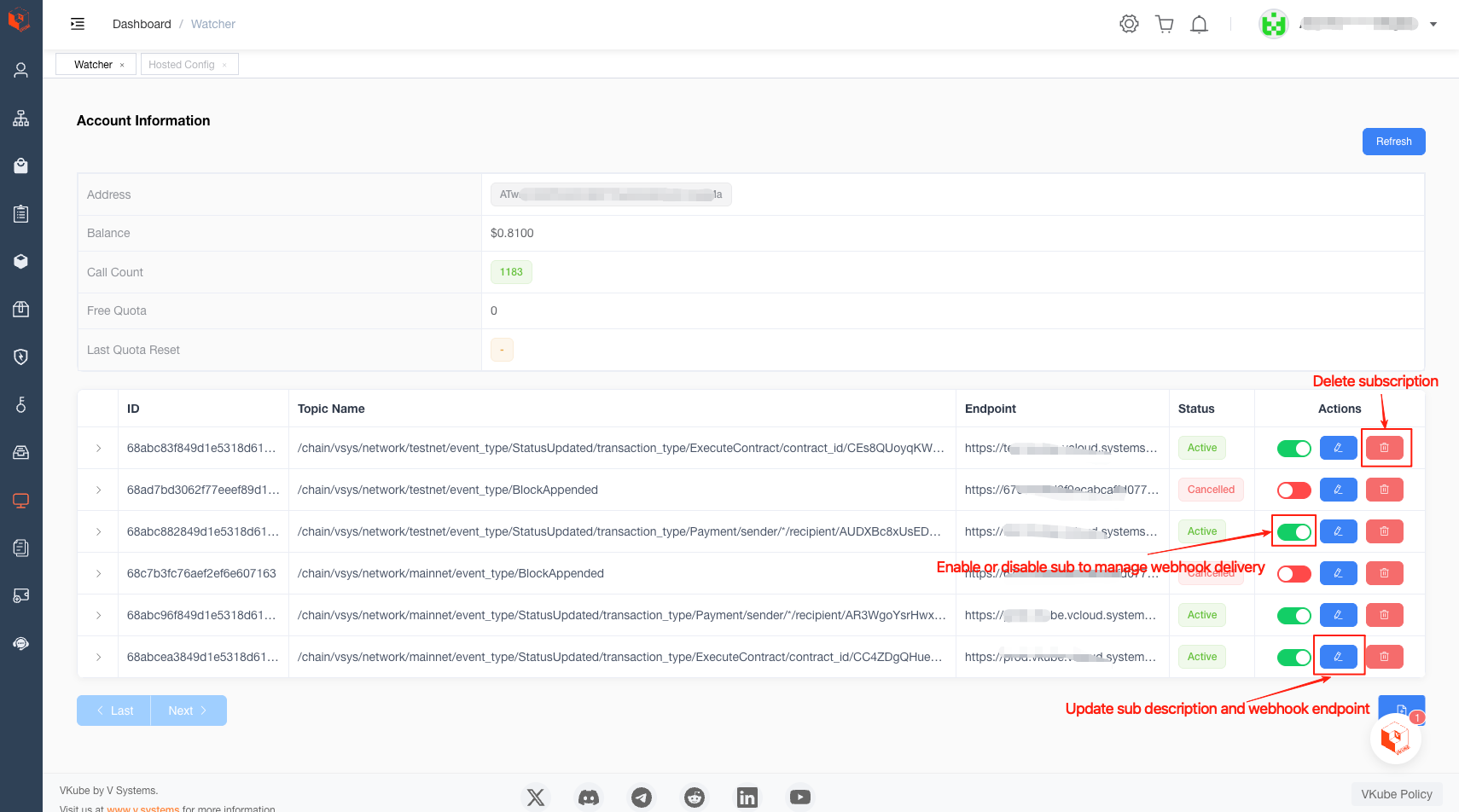Switch to the Hosted Config tab

(x=182, y=65)
